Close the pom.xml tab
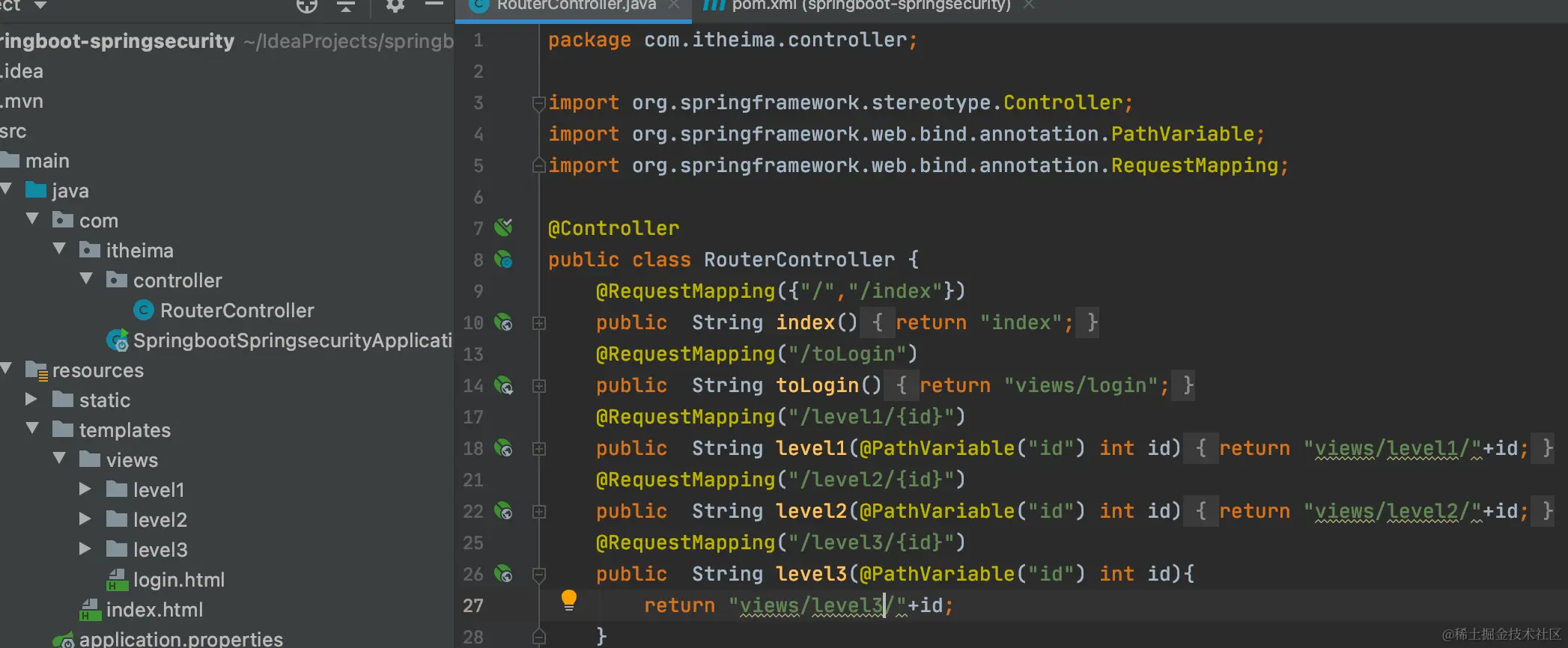This screenshot has height=648, width=1568. point(1029,5)
